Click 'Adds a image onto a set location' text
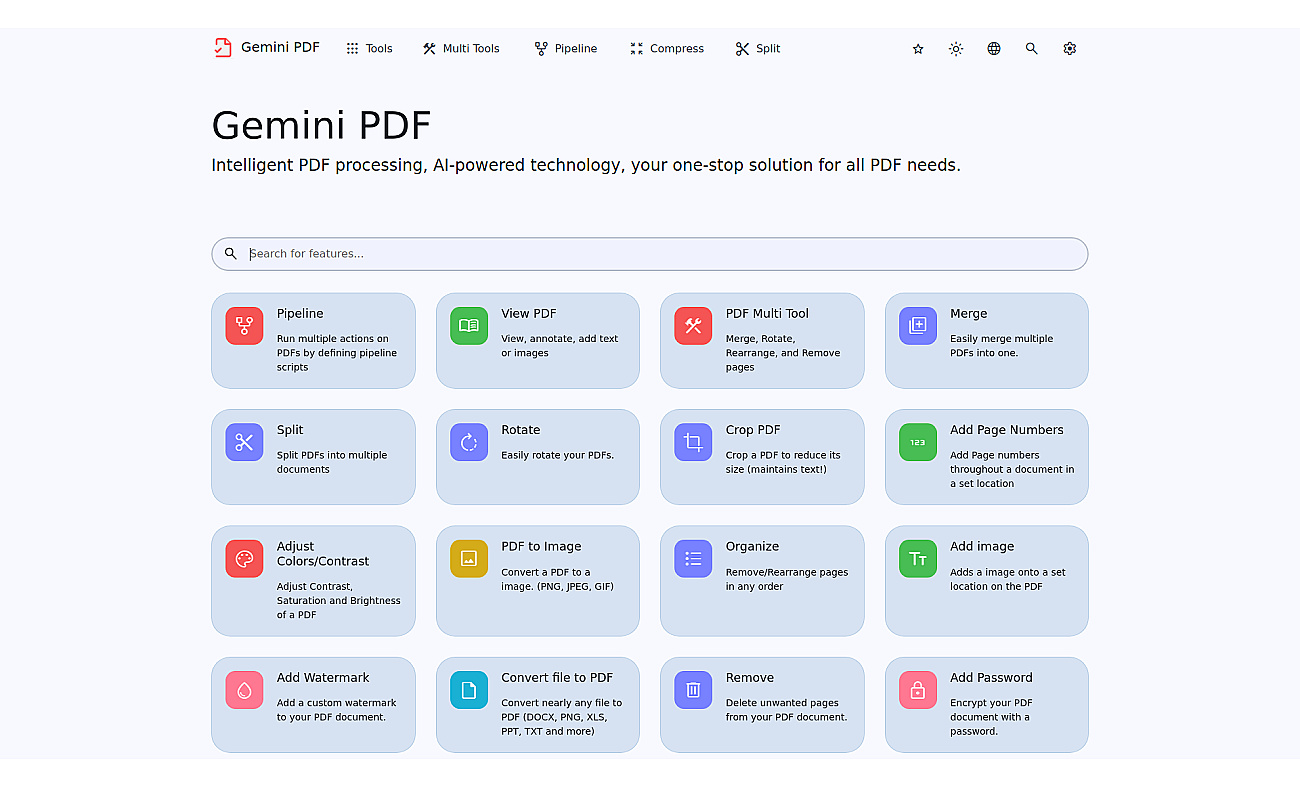Viewport: 1300px width, 788px height. [x=1008, y=579]
